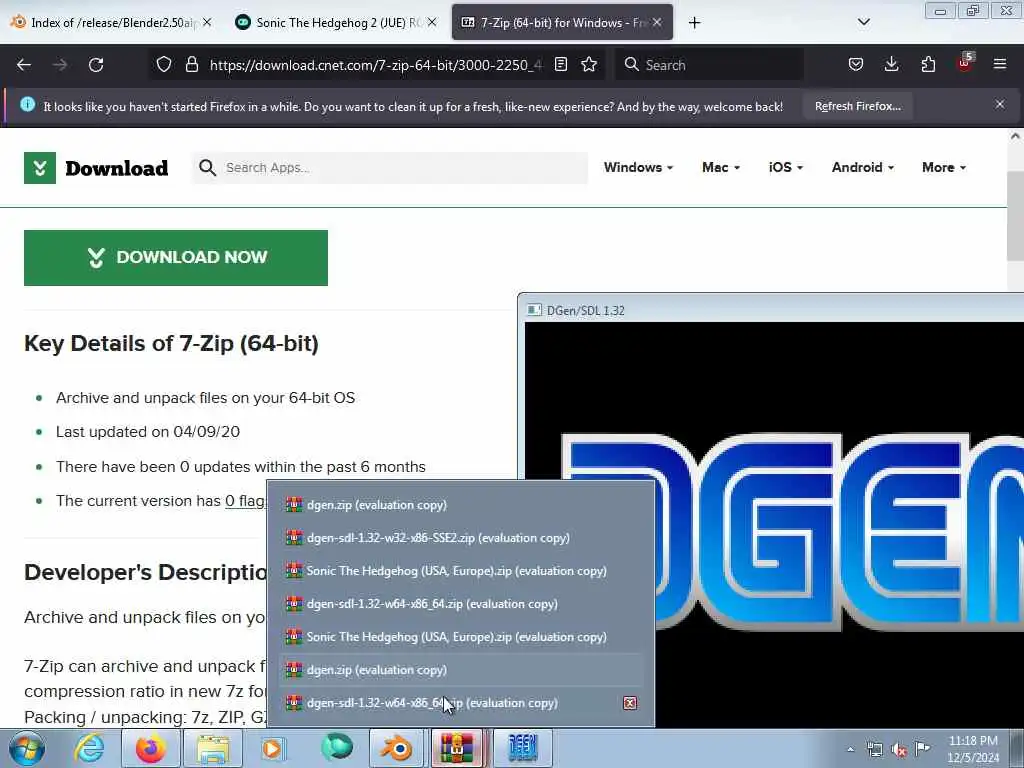Click the Blender taskbar icon
Viewport: 1024px width, 768px height.
(397, 748)
